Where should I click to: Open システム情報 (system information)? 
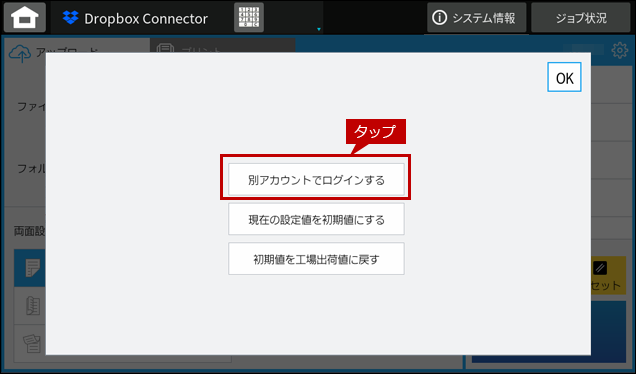click(x=476, y=17)
